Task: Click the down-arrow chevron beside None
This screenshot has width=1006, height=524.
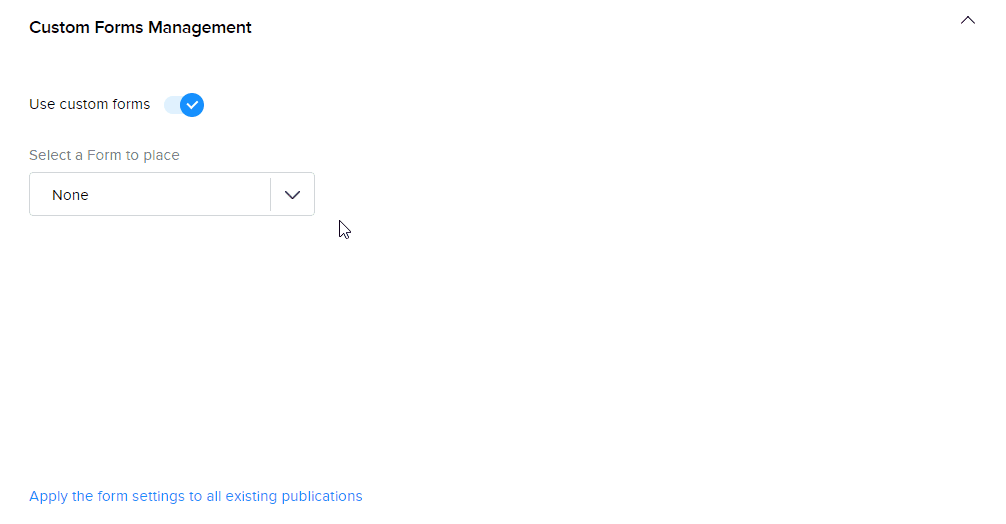Action: pyautogui.click(x=292, y=195)
